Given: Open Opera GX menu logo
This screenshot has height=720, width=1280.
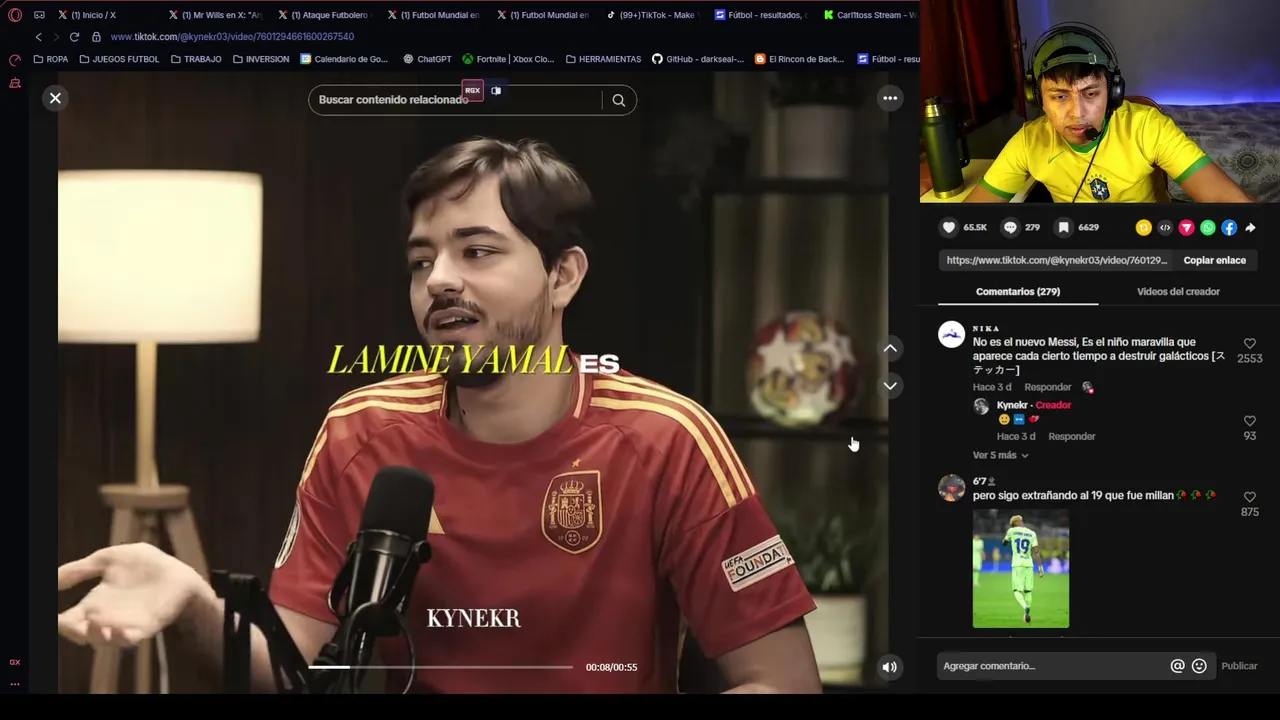Looking at the screenshot, I should pyautogui.click(x=15, y=15).
